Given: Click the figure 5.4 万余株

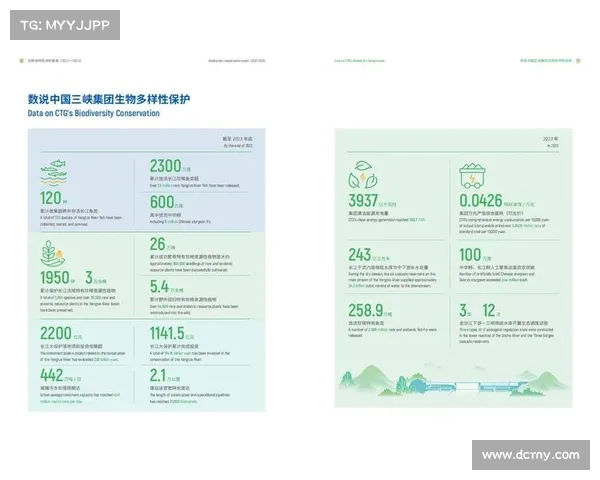Looking at the screenshot, I should pos(166,287).
